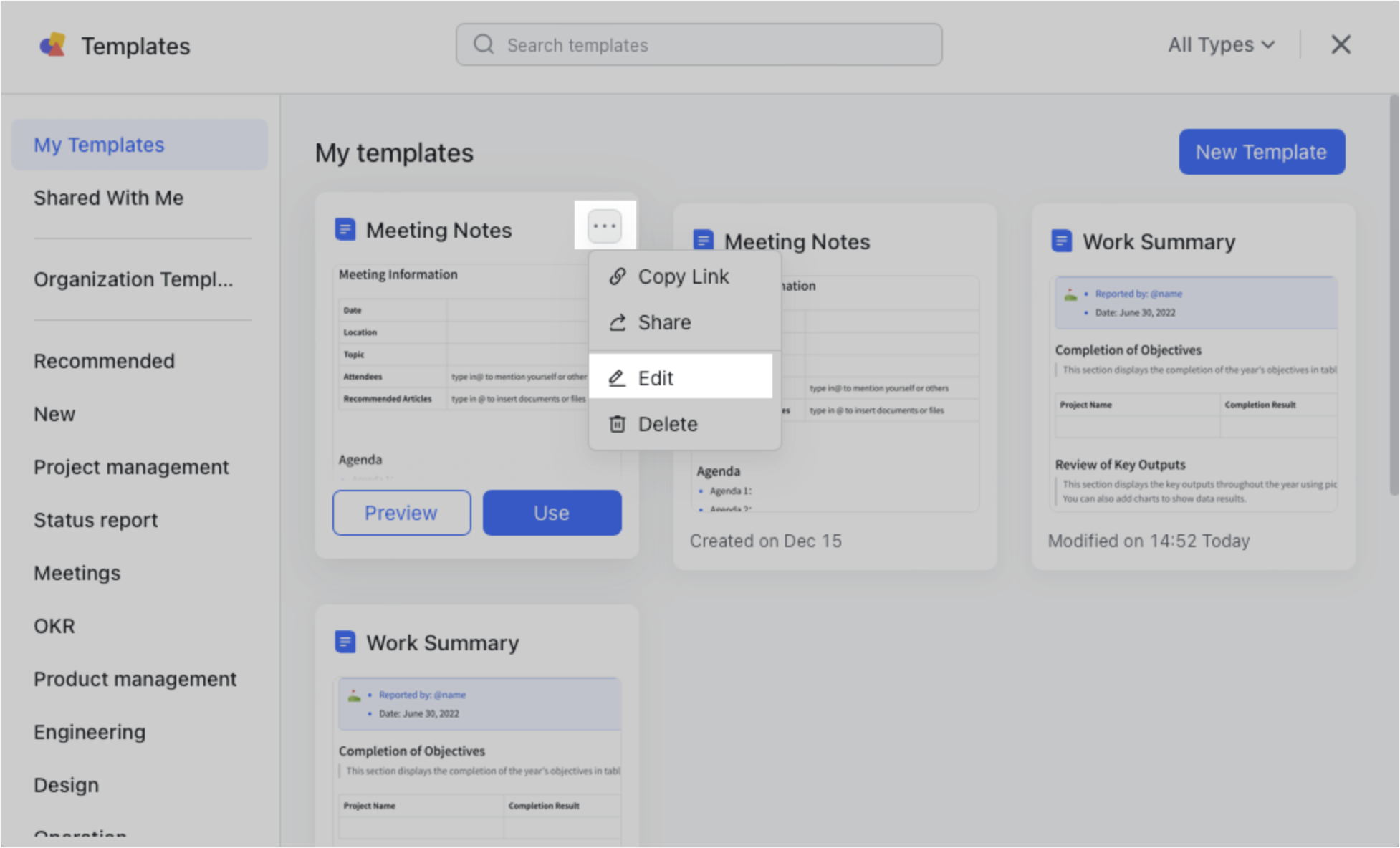Image resolution: width=1400 pixels, height=848 pixels.
Task: Click the Delete trash icon
Action: coord(617,423)
